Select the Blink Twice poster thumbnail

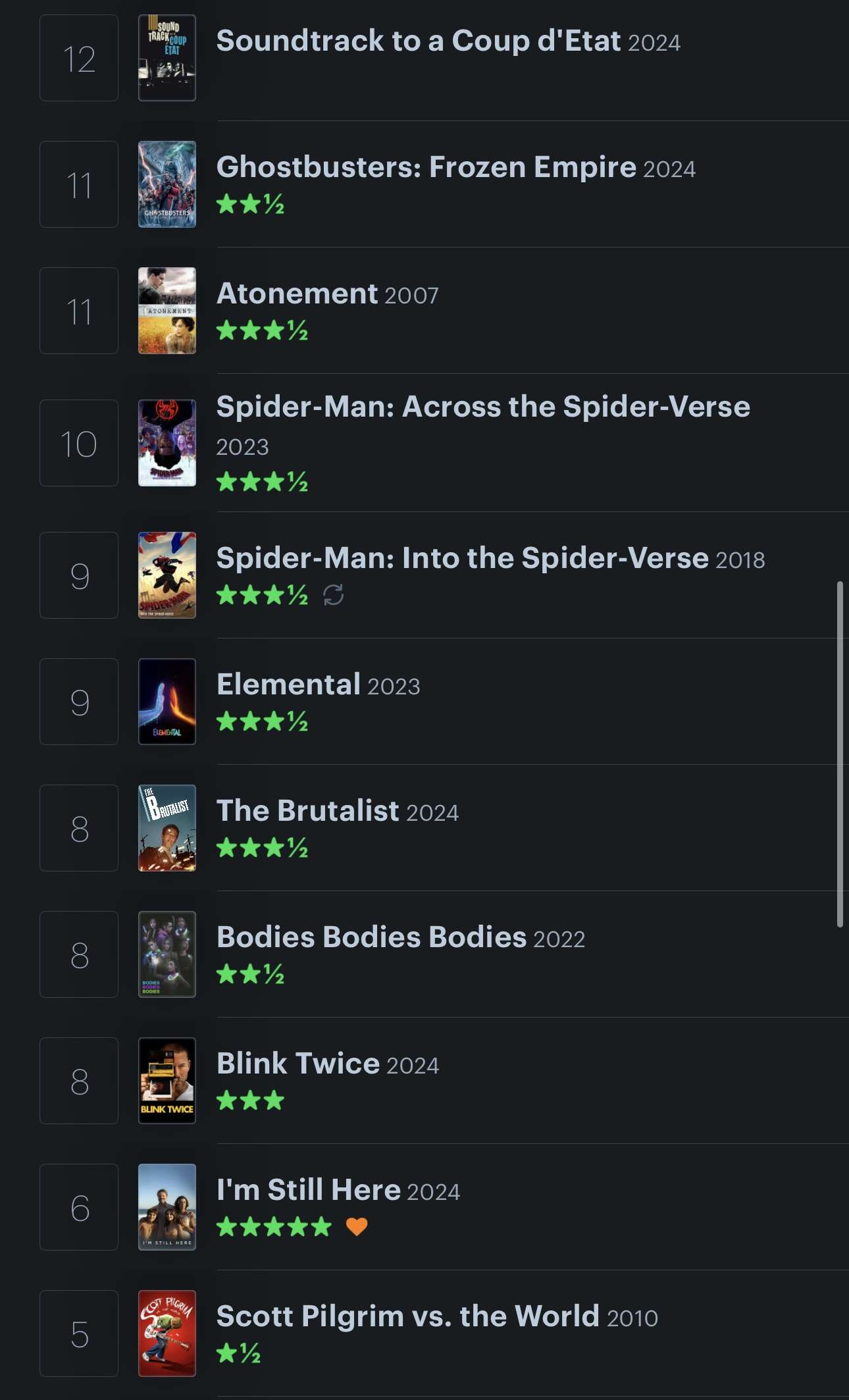(x=167, y=1081)
